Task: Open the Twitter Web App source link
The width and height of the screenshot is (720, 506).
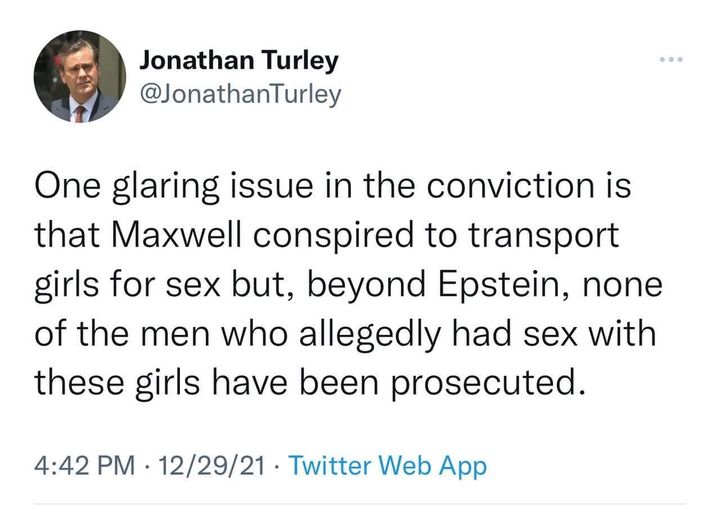Action: (x=387, y=465)
